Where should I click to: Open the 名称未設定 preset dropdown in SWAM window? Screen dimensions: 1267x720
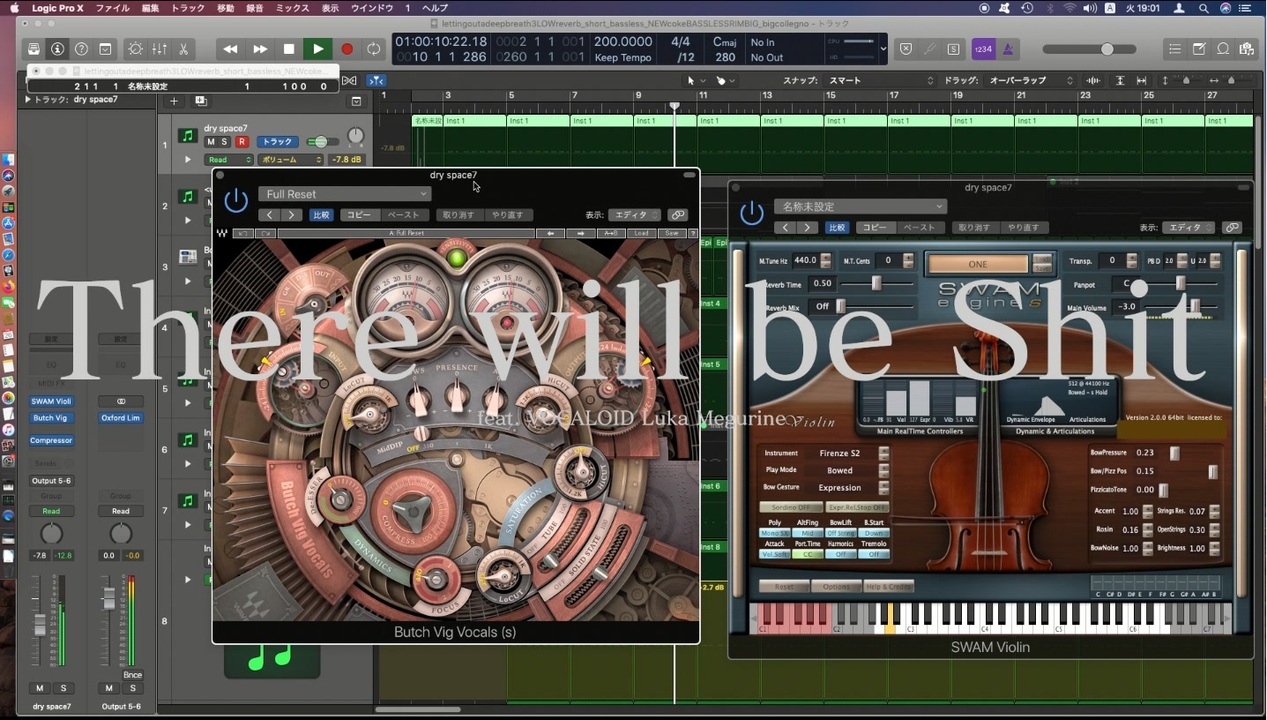point(860,207)
